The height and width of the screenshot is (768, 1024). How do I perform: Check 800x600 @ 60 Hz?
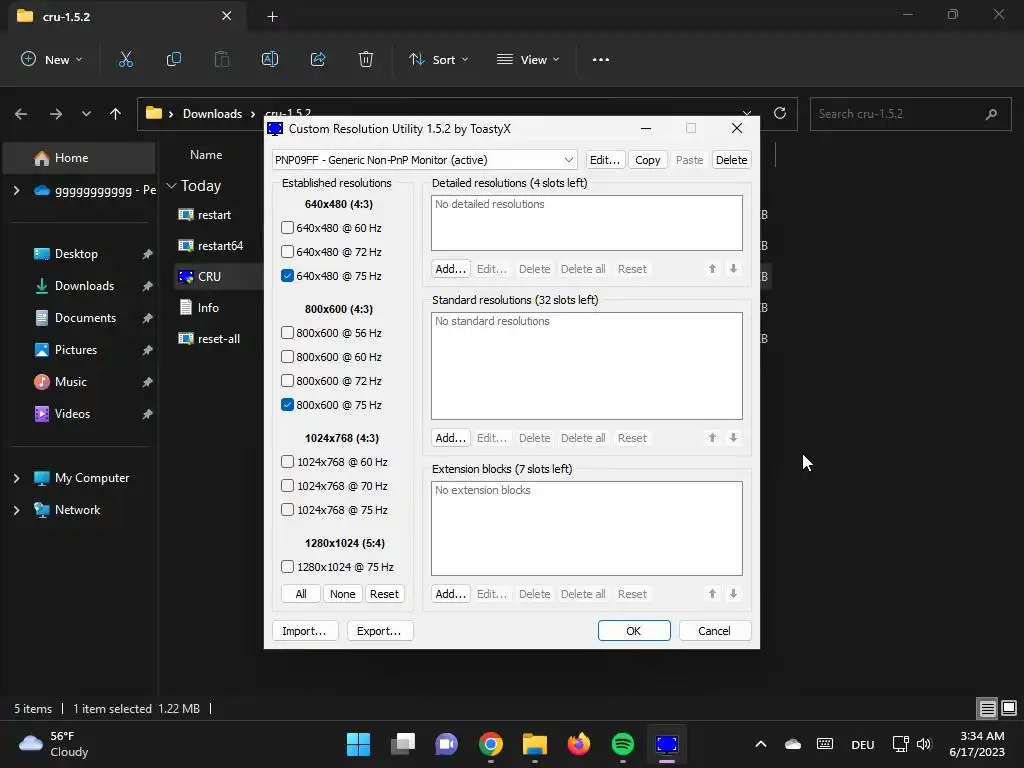[x=287, y=357]
